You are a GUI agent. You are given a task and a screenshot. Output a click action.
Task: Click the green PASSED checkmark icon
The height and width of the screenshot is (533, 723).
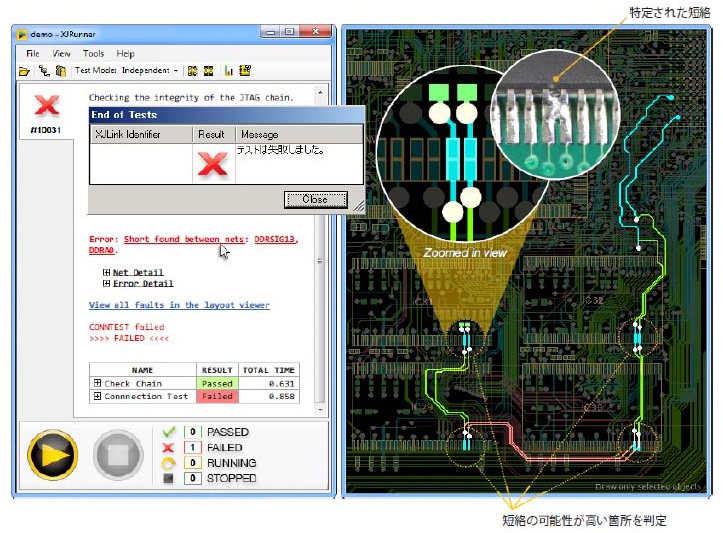[170, 432]
